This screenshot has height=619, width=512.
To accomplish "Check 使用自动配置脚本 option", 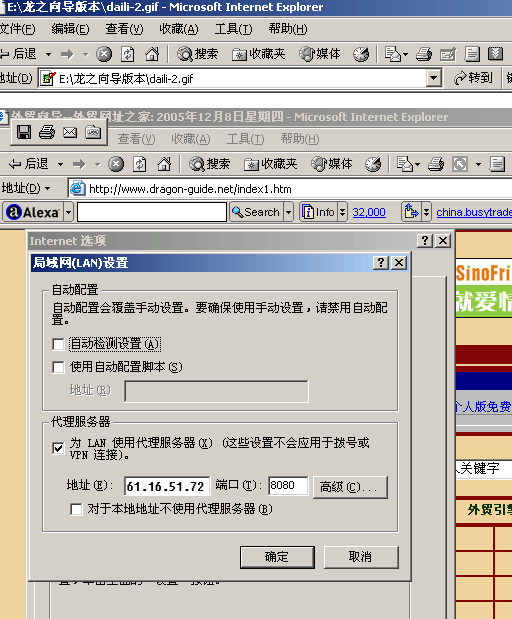I will [x=58, y=367].
